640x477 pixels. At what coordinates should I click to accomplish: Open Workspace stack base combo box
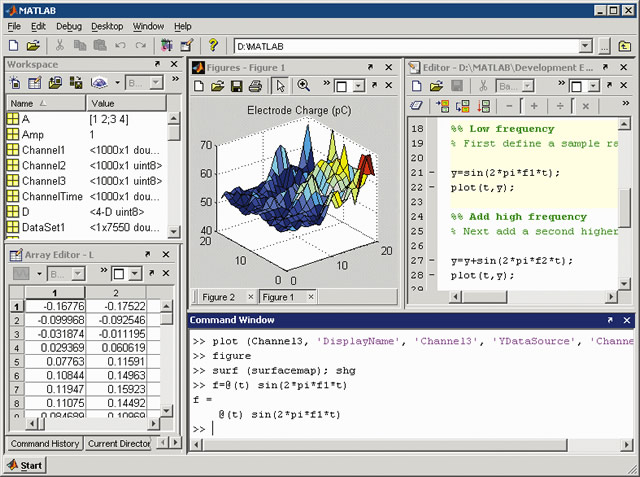point(144,83)
